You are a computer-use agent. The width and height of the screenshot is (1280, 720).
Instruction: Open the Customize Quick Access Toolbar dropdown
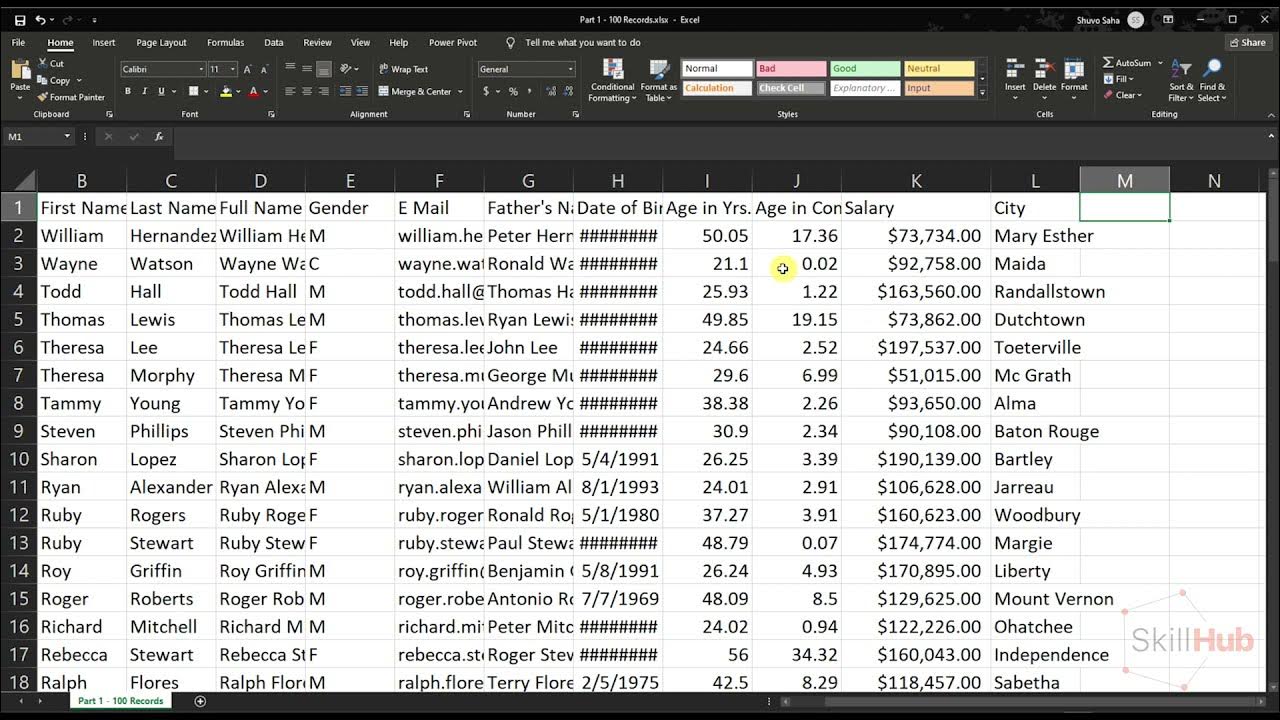coord(95,20)
